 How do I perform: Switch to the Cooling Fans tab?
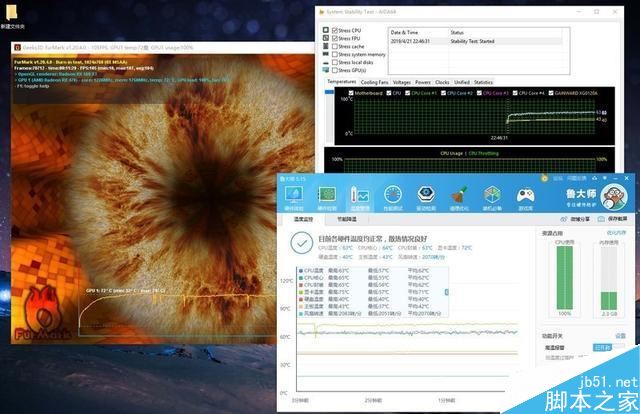coord(374,82)
